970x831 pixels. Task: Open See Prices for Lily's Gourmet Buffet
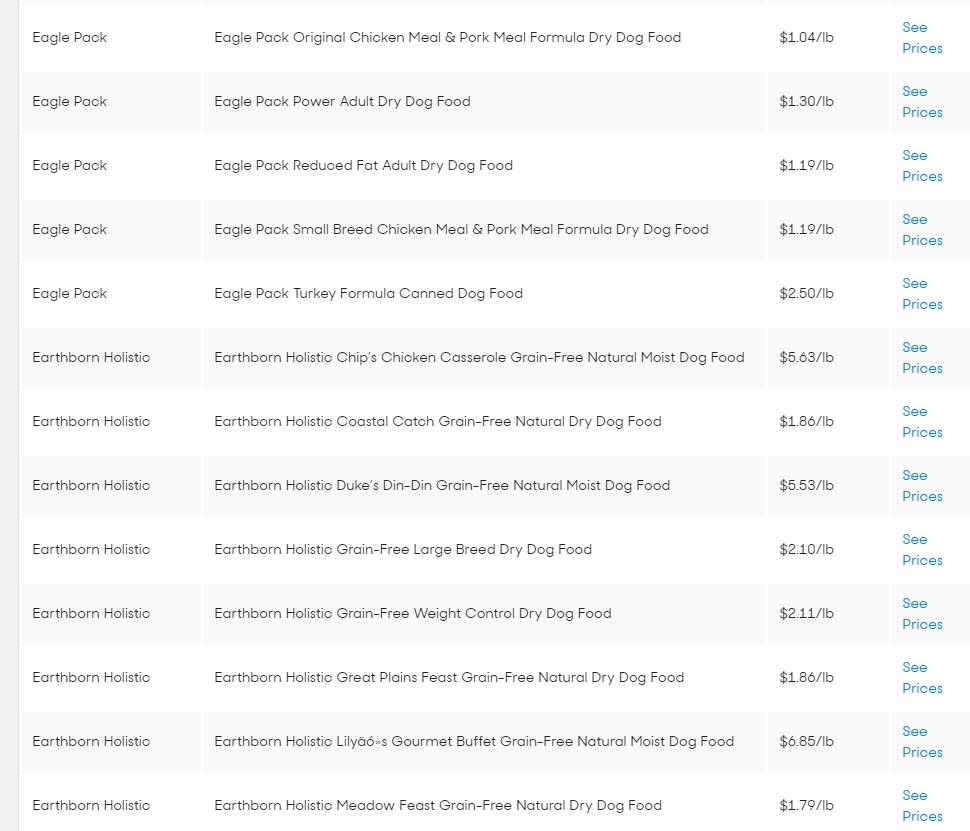[921, 742]
